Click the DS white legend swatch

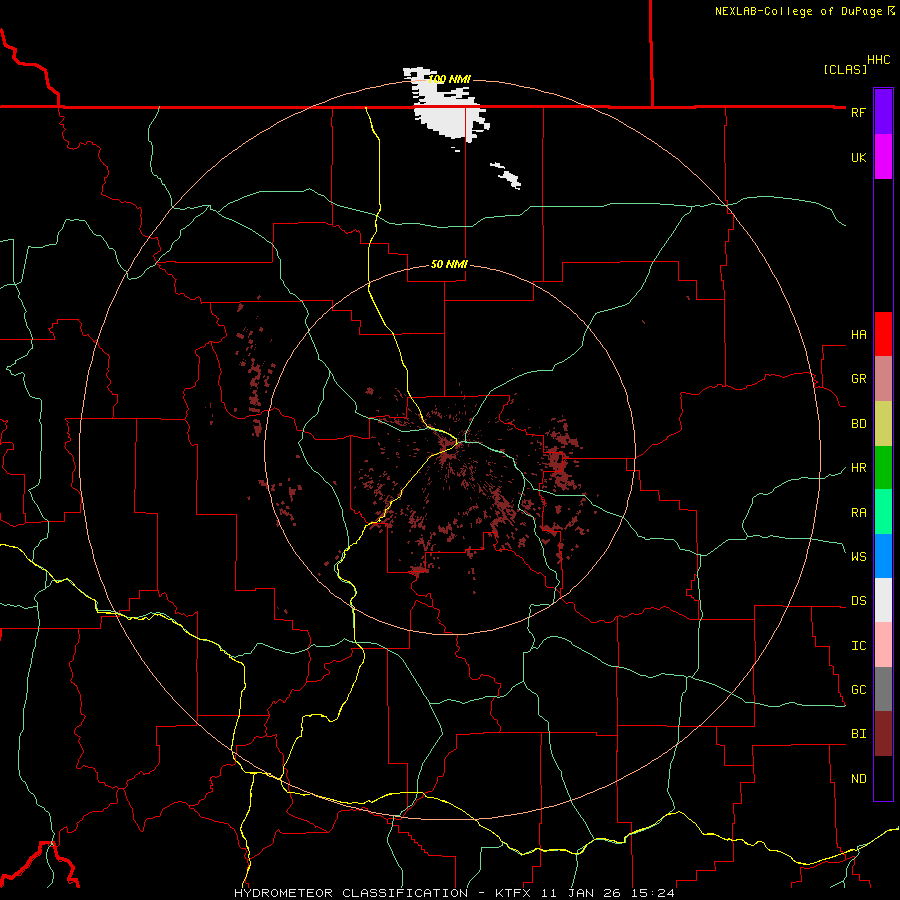tap(883, 600)
